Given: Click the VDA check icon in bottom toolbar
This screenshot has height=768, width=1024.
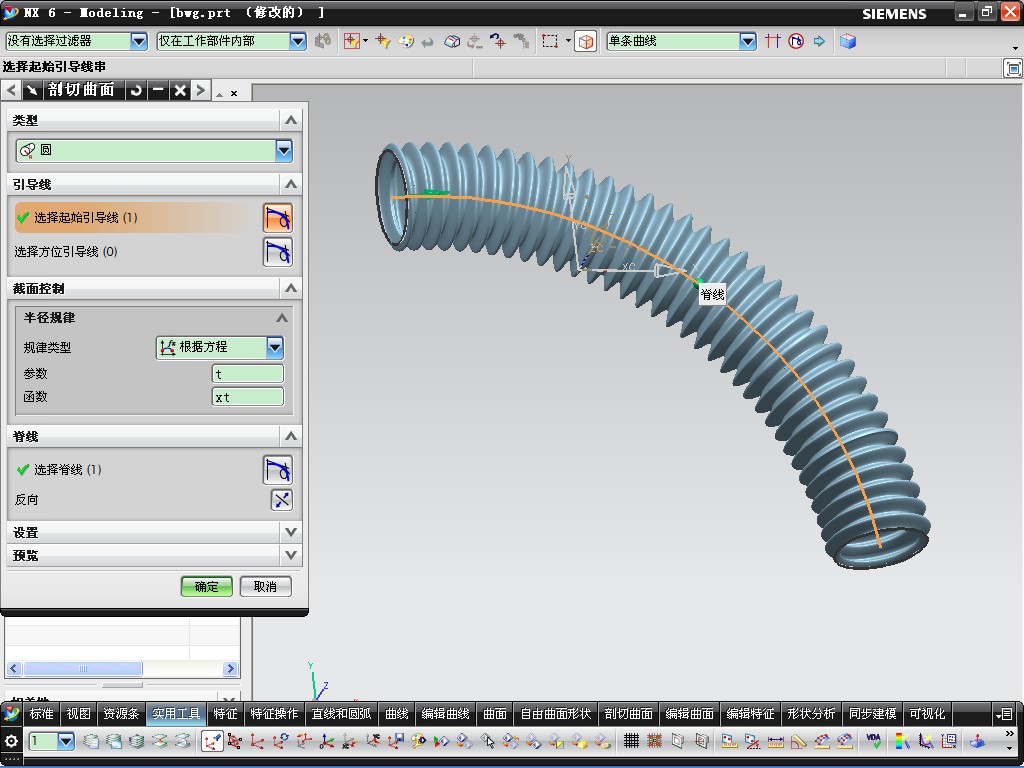Looking at the screenshot, I should pos(873,741).
